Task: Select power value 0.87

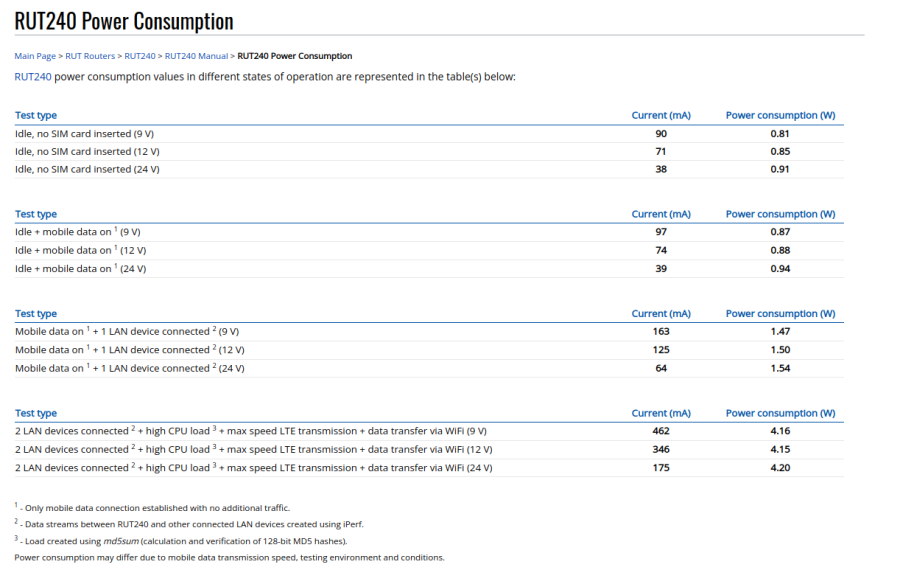Action: [x=780, y=232]
